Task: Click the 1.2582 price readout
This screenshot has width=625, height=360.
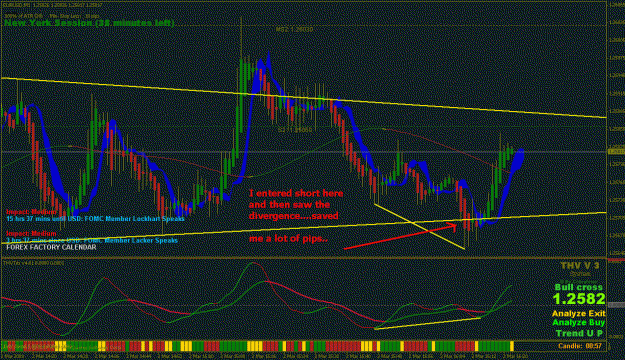Action: (x=579, y=299)
